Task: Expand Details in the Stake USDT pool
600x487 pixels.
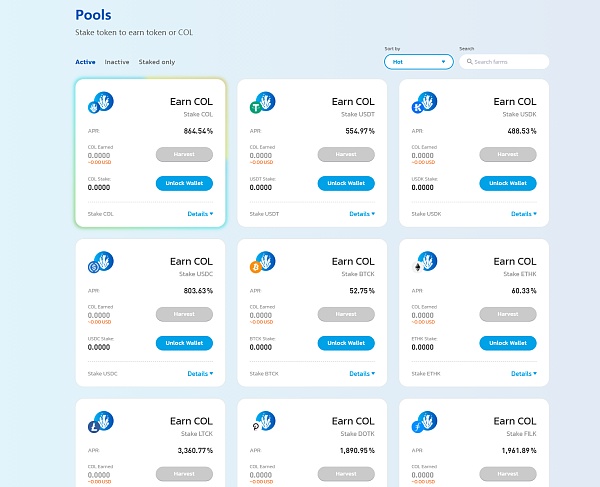Action: click(362, 214)
